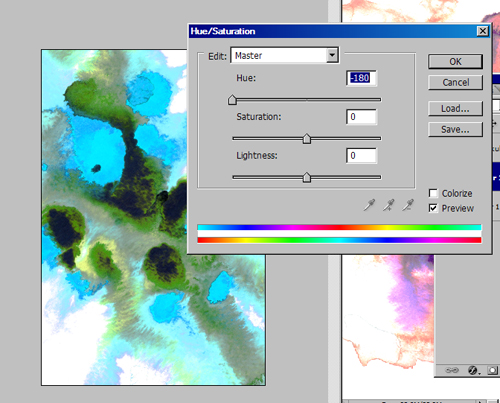
Task: Cancel the Hue/Saturation dialog
Action: coord(455,82)
